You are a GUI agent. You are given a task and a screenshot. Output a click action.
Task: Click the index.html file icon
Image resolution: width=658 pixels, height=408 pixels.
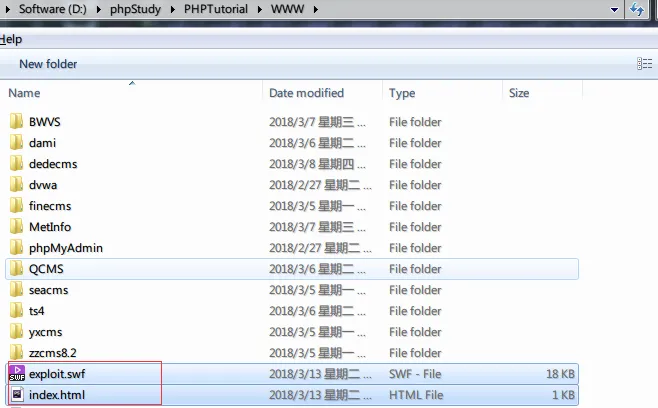(x=17, y=395)
